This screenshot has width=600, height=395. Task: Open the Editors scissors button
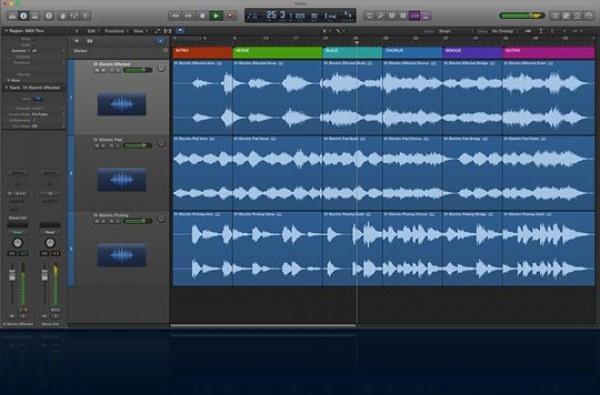point(86,16)
